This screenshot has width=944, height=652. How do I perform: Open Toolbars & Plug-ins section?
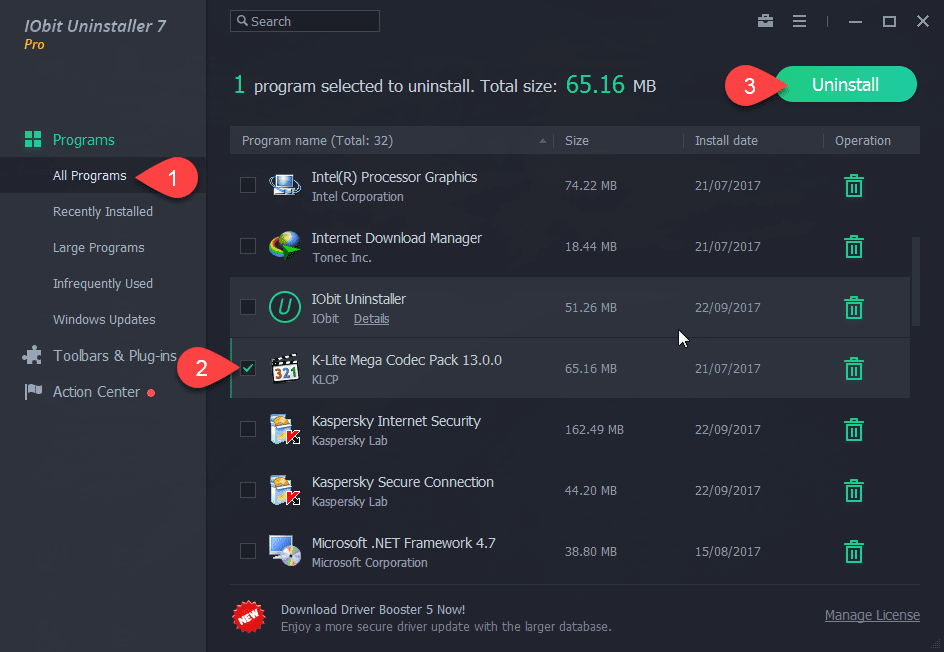tap(115, 356)
